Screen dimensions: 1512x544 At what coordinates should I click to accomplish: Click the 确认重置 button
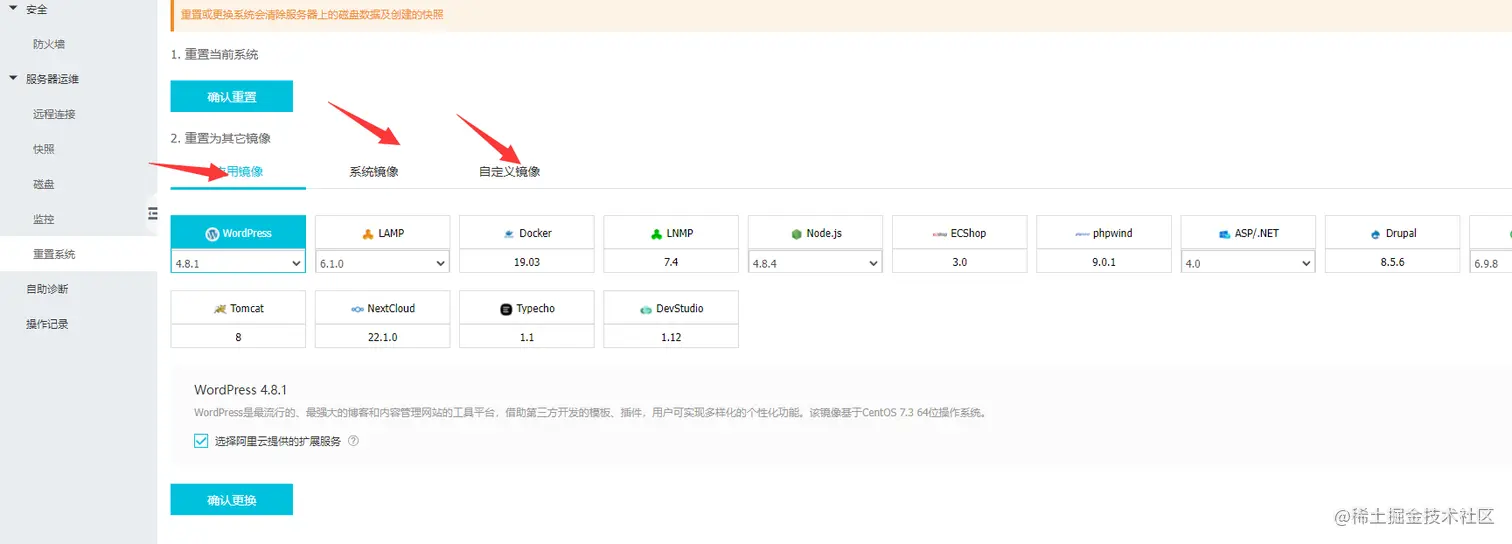(232, 97)
